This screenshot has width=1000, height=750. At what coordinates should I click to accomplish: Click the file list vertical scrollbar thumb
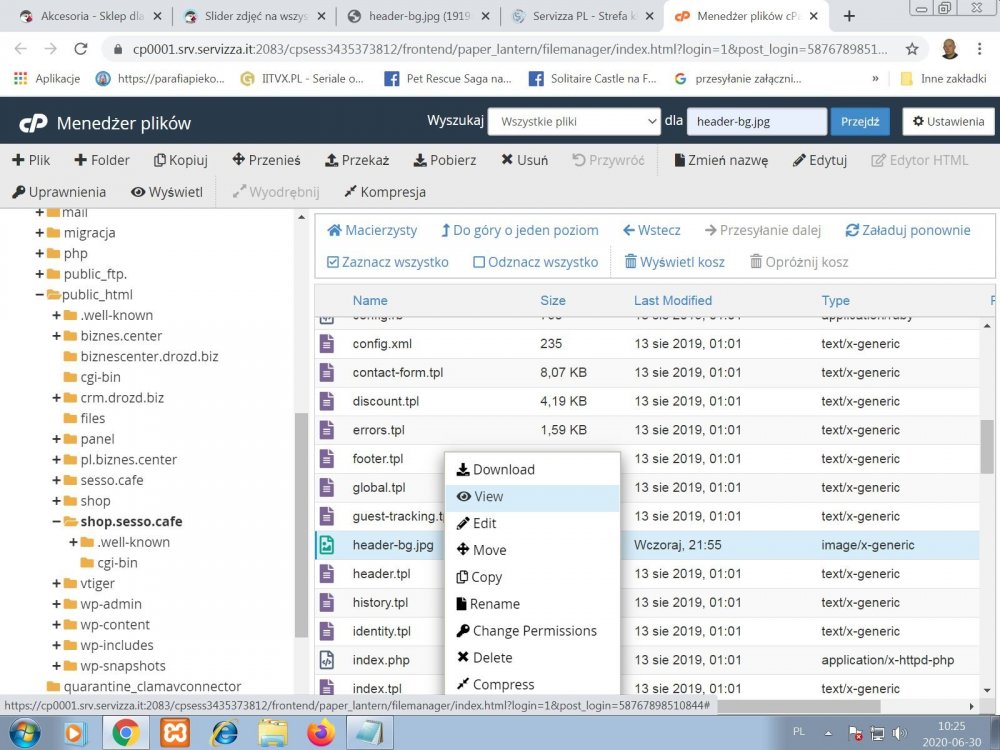point(987,446)
